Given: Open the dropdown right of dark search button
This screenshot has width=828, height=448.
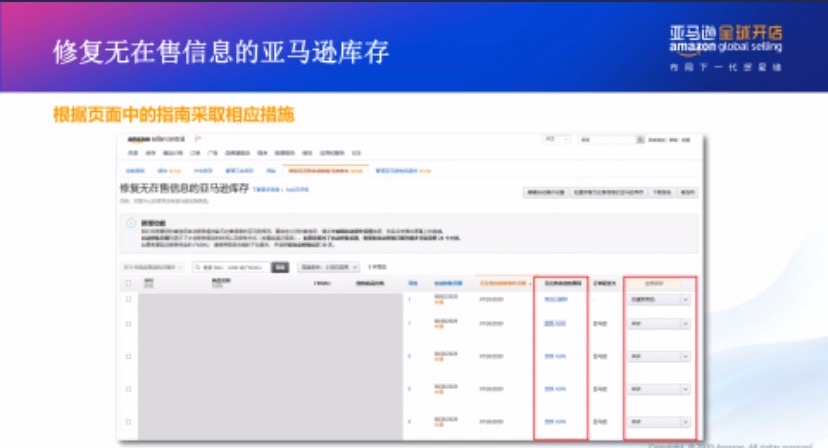Looking at the screenshot, I should [x=328, y=267].
